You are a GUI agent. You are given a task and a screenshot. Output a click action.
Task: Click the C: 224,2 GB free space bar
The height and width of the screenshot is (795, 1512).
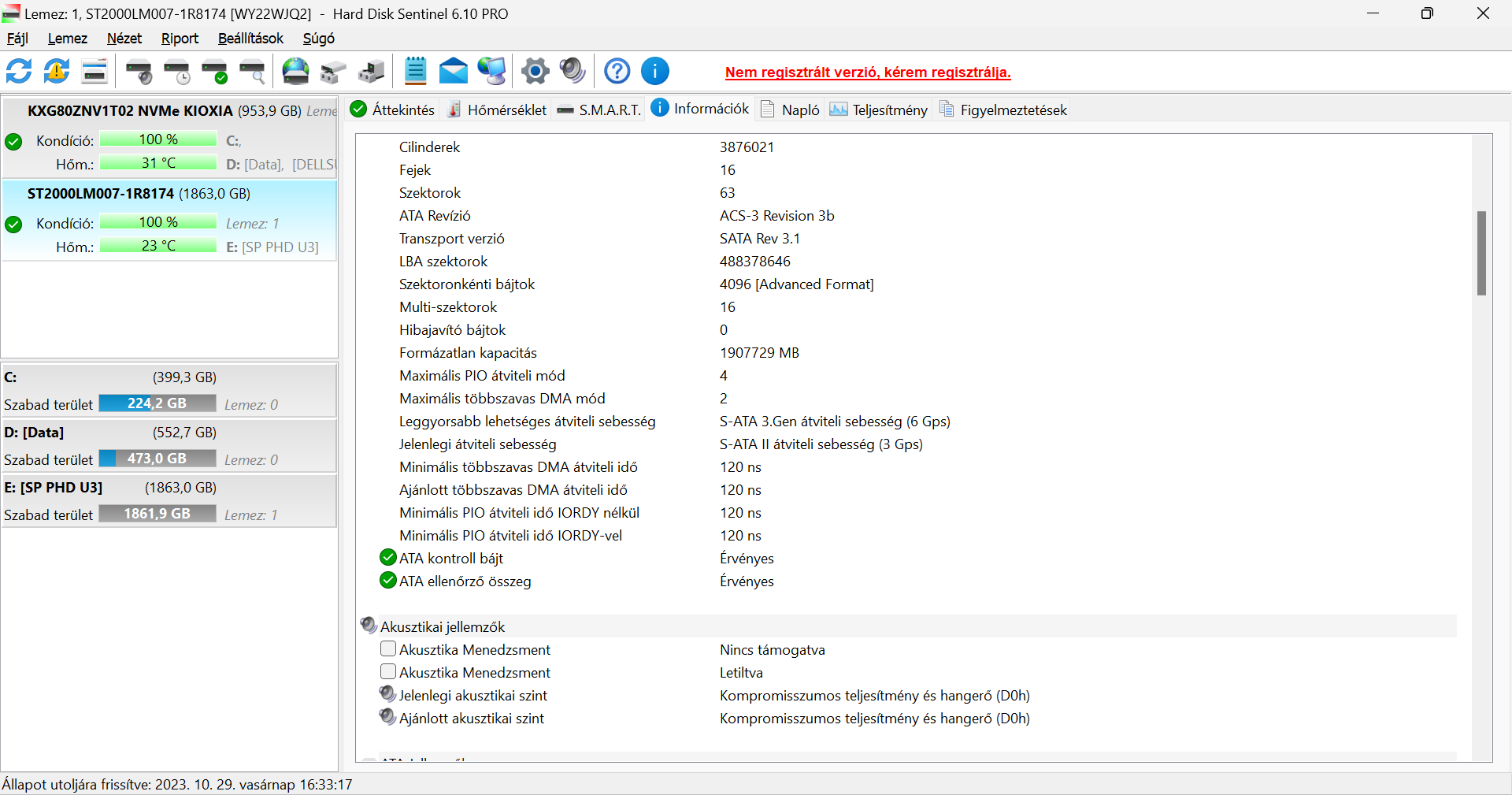click(x=157, y=403)
